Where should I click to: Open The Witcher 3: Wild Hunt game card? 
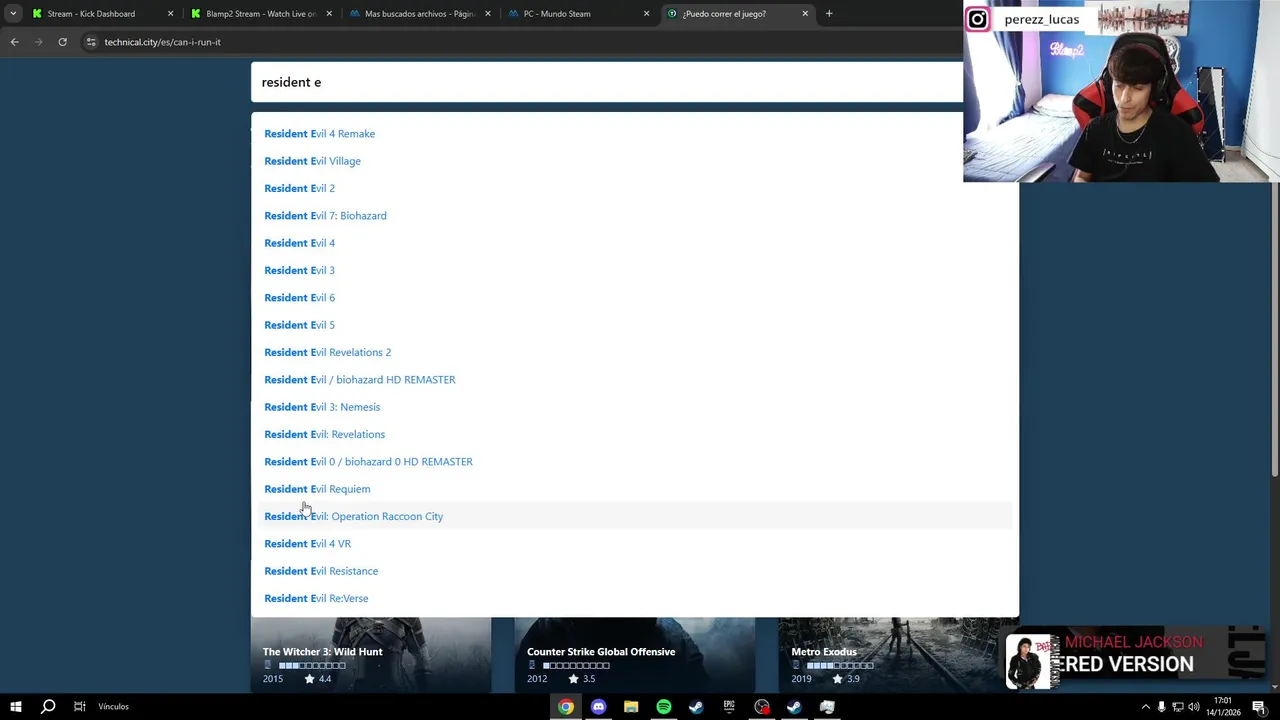(371, 655)
